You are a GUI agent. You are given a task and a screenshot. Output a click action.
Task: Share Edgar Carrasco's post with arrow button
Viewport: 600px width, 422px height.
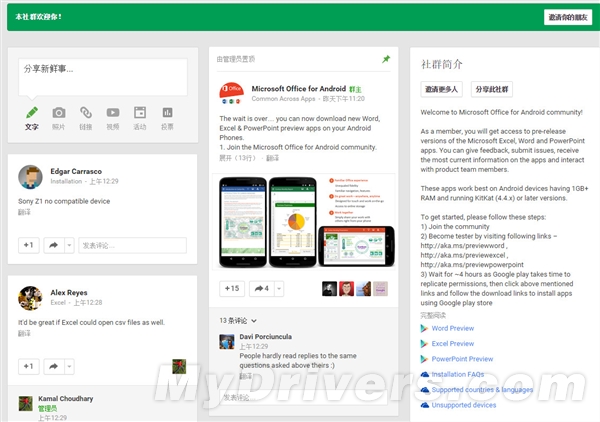coord(54,245)
